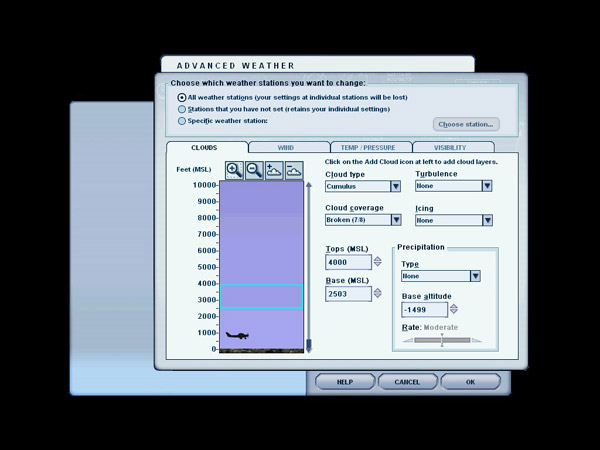Open the Turbulence dropdown
Image resolution: width=600 pixels, height=450 pixels.
454,186
